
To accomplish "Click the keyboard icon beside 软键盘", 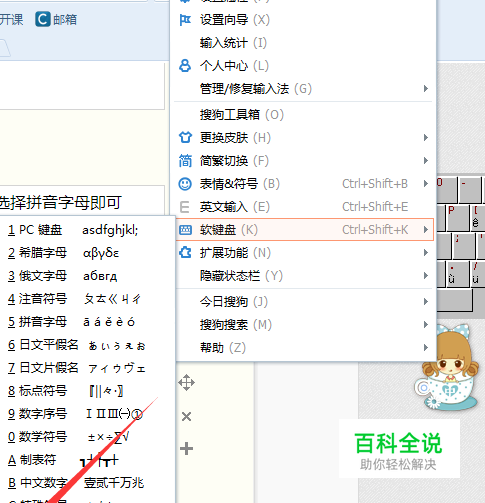I will click(x=185, y=230).
